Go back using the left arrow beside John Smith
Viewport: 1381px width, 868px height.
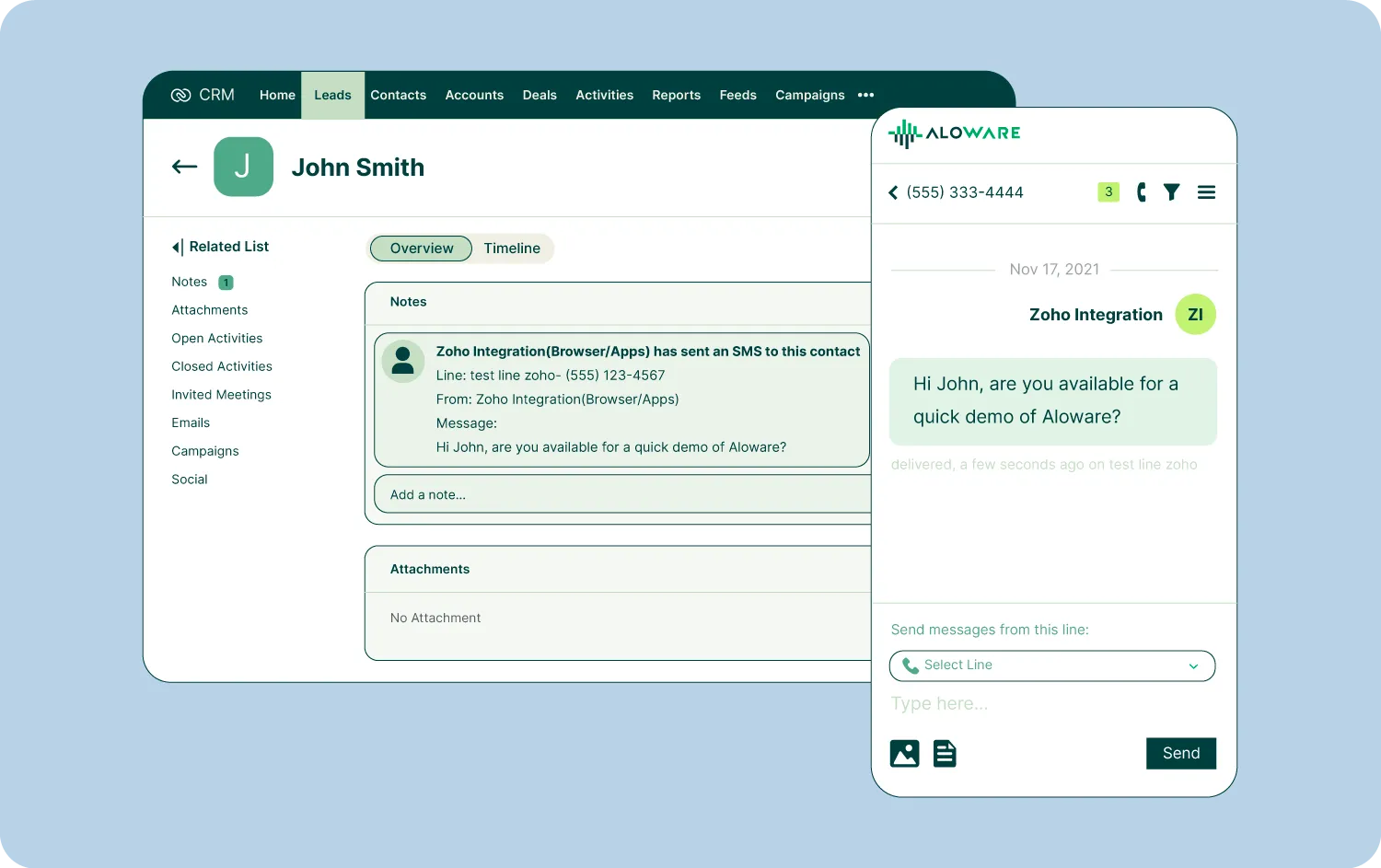[x=184, y=167]
